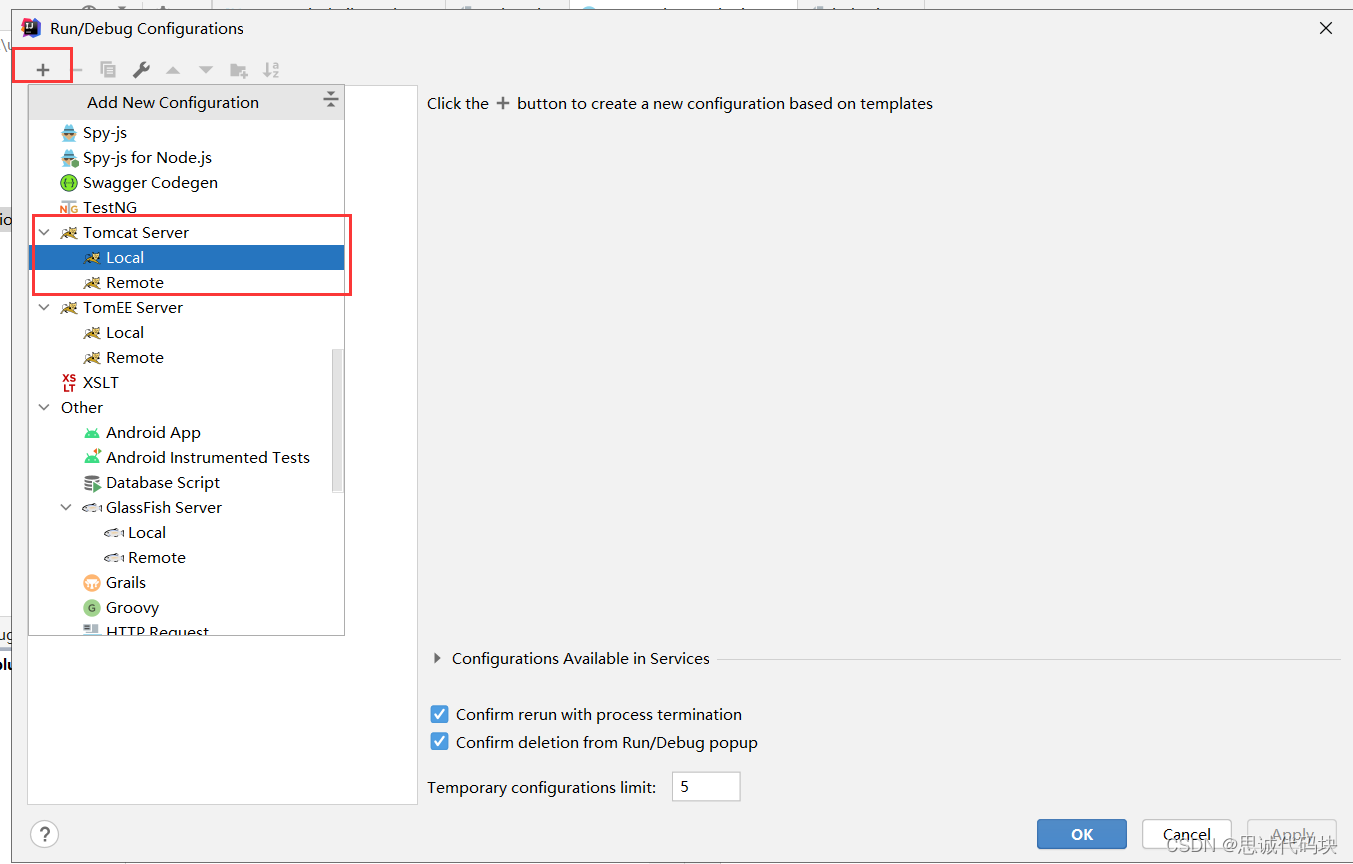Select the XSLT label
Viewport: 1353px width, 864px height.
[x=101, y=383]
